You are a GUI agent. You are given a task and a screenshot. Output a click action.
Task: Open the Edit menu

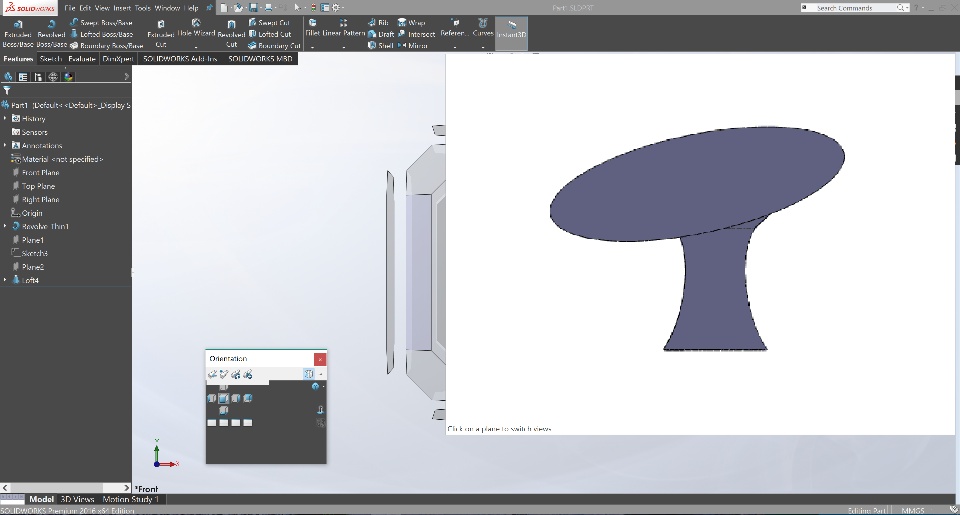[x=85, y=8]
